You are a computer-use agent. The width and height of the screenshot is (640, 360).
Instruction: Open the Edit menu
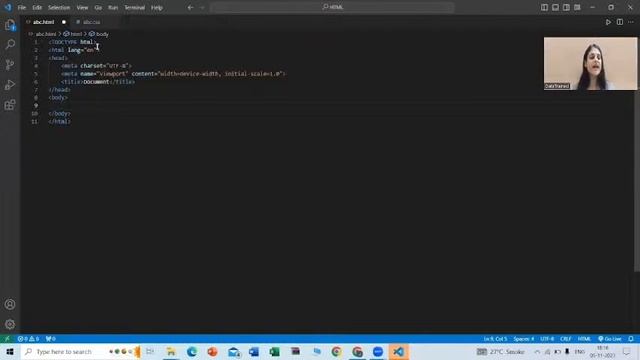pos(37,7)
